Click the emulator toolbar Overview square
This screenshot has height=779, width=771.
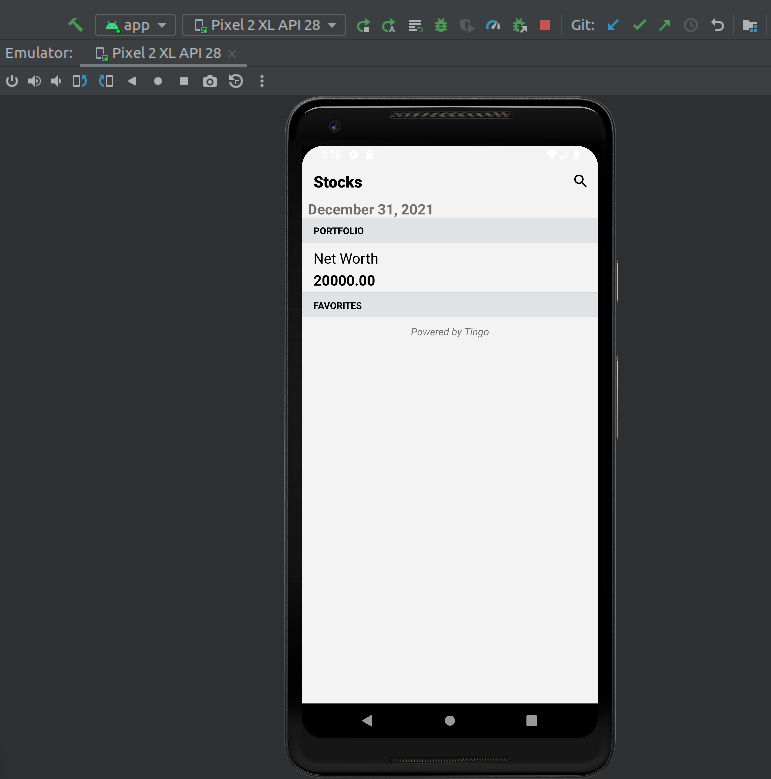[x=184, y=81]
